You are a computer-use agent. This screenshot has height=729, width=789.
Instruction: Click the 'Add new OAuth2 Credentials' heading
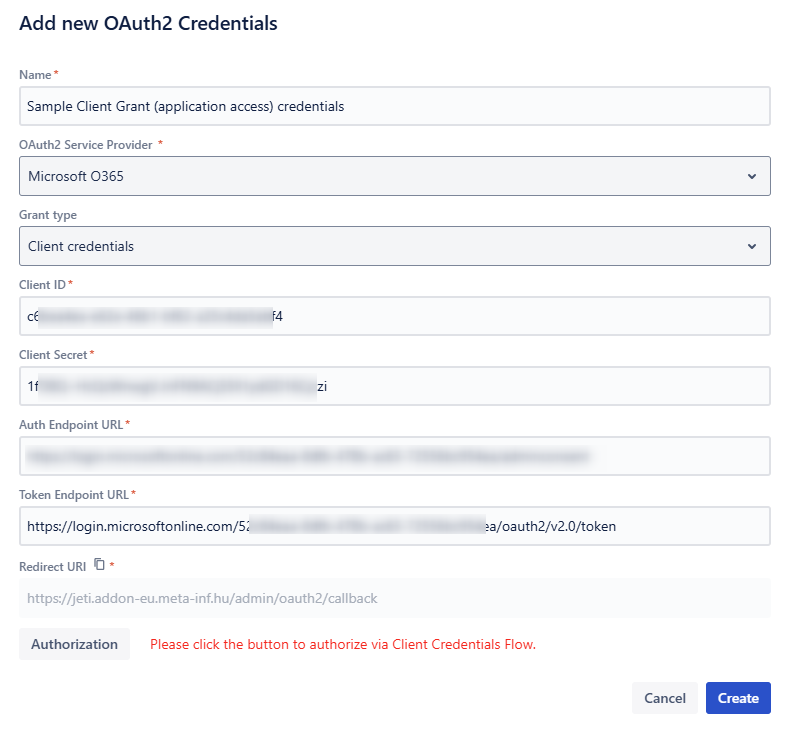click(x=148, y=23)
